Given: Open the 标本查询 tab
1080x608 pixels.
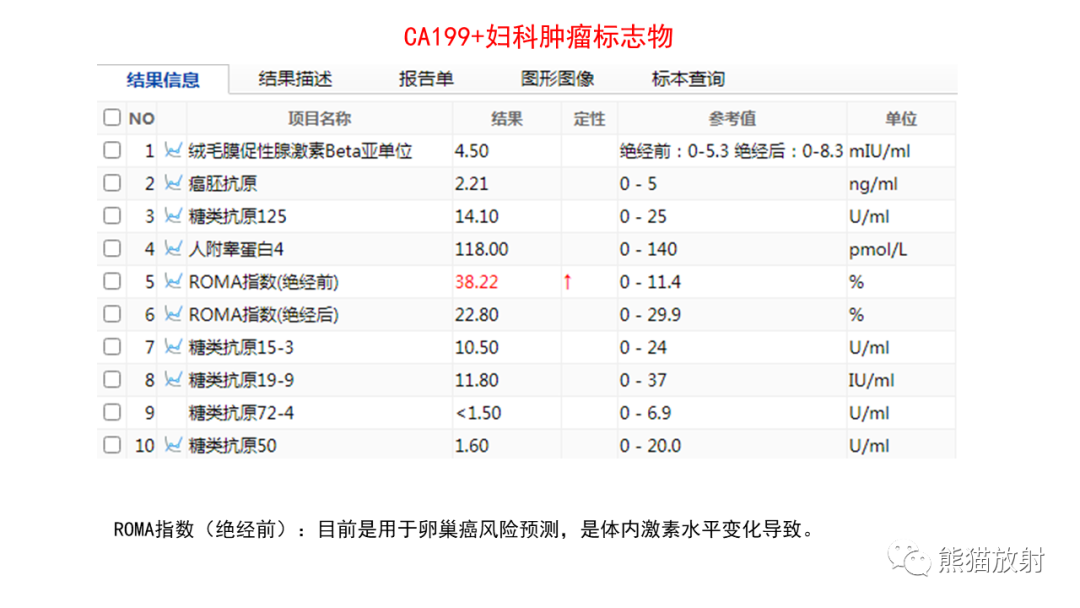Looking at the screenshot, I should click(x=688, y=79).
